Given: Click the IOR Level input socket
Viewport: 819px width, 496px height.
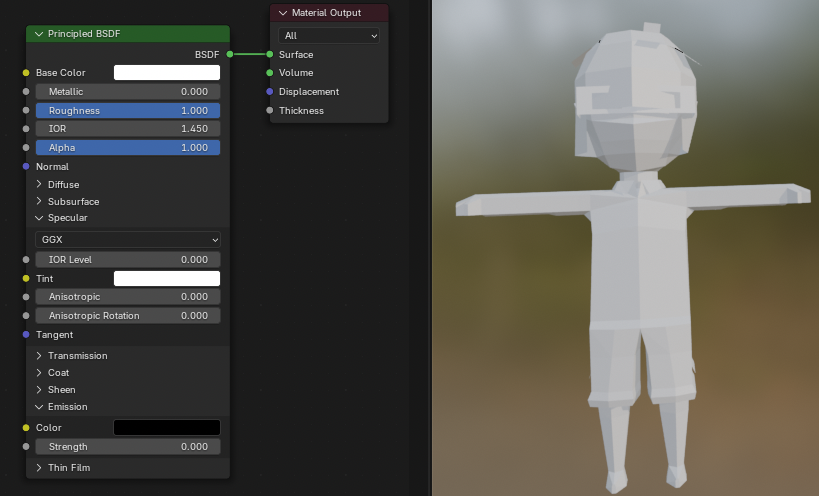Looking at the screenshot, I should [26, 259].
